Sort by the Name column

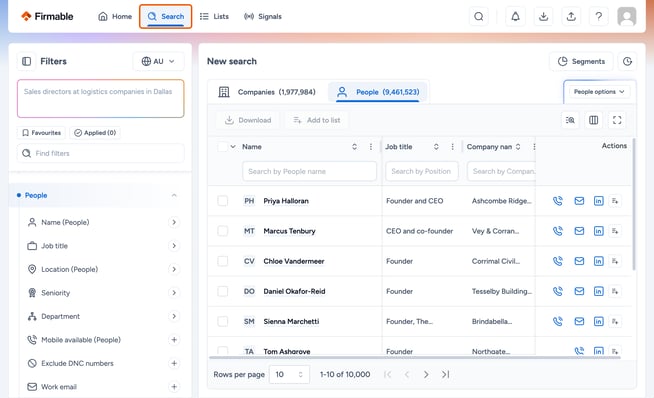click(354, 147)
